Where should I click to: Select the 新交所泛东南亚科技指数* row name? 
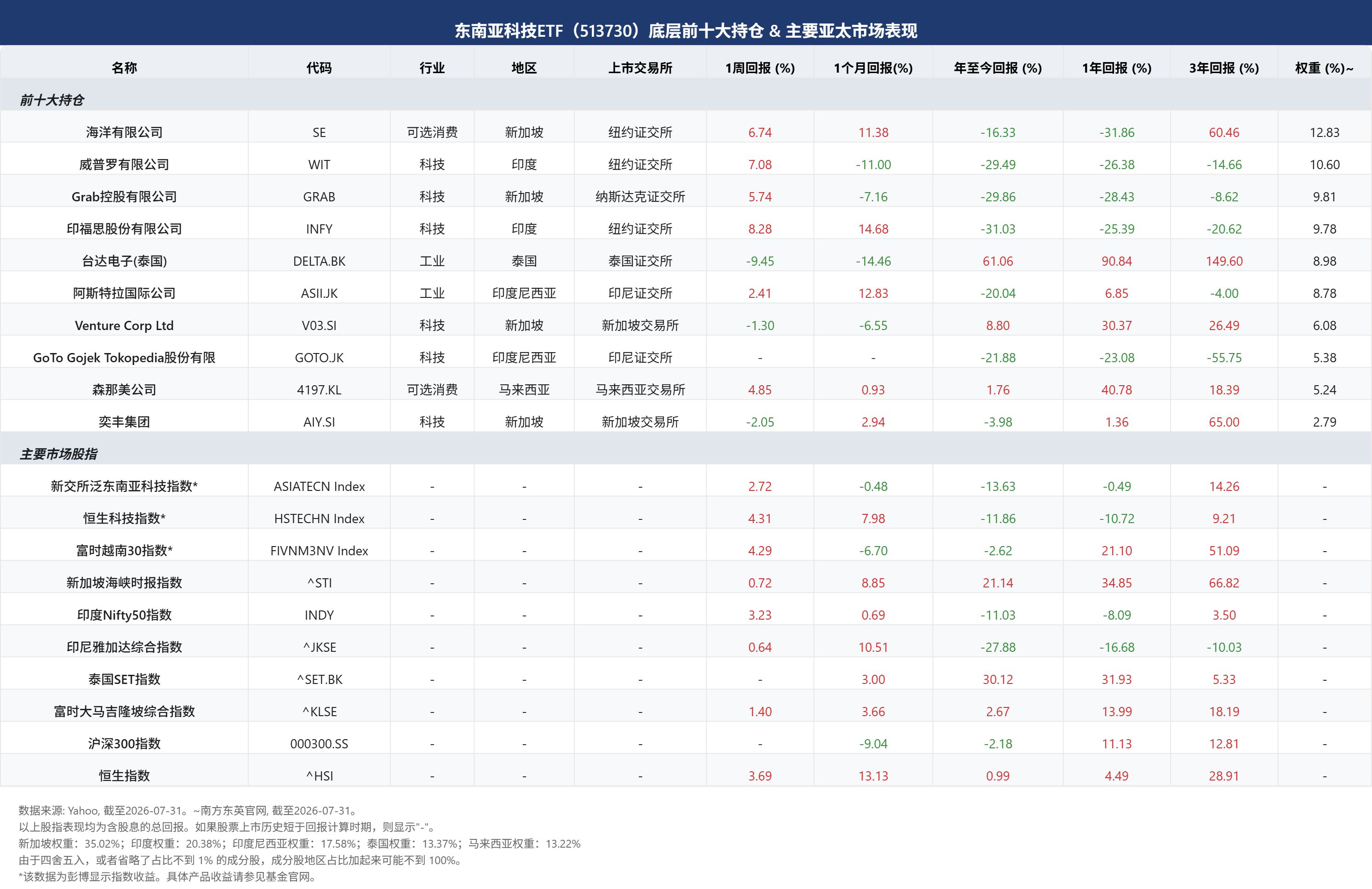point(124,486)
